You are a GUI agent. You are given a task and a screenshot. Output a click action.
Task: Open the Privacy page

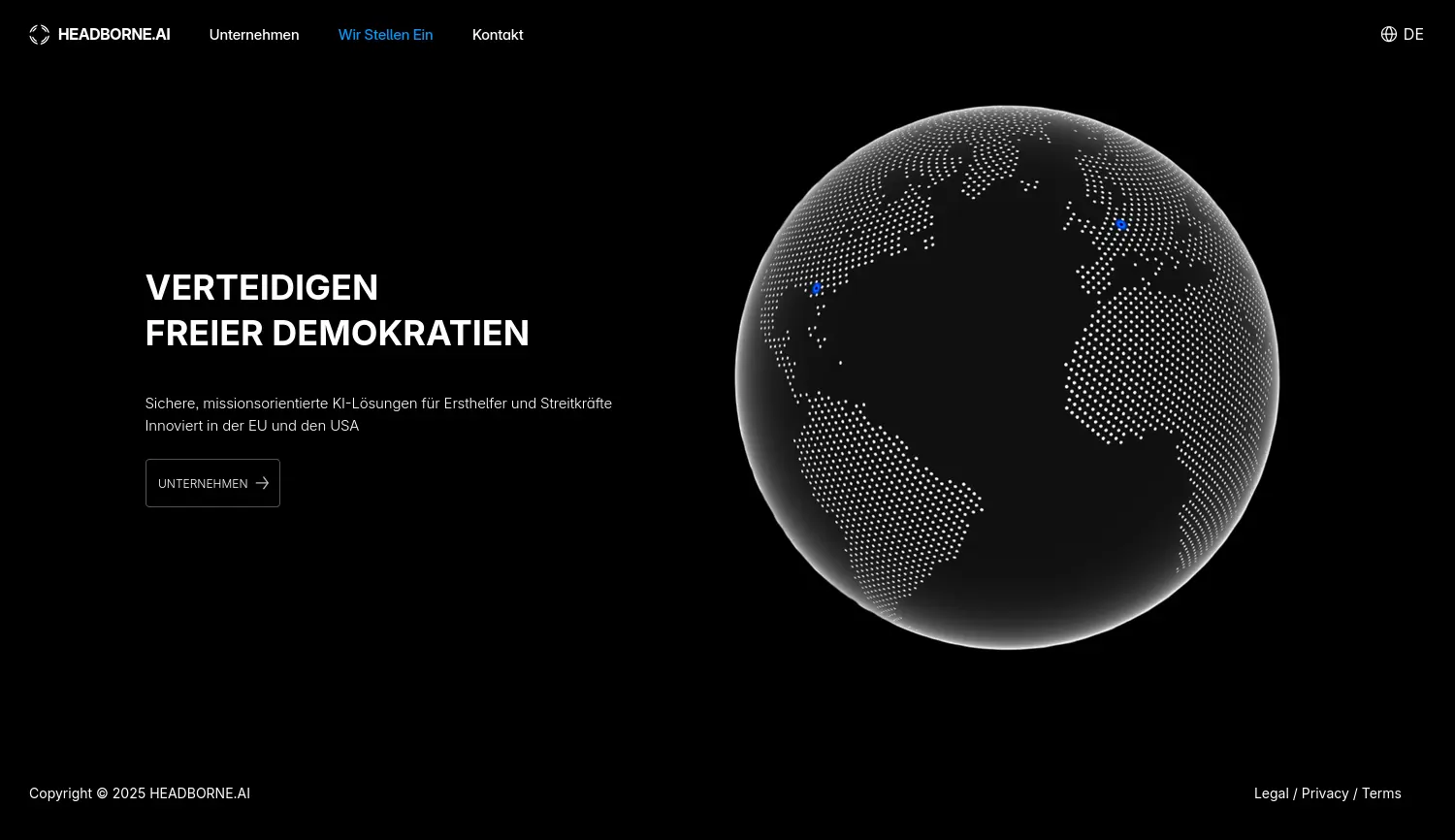coord(1325,792)
